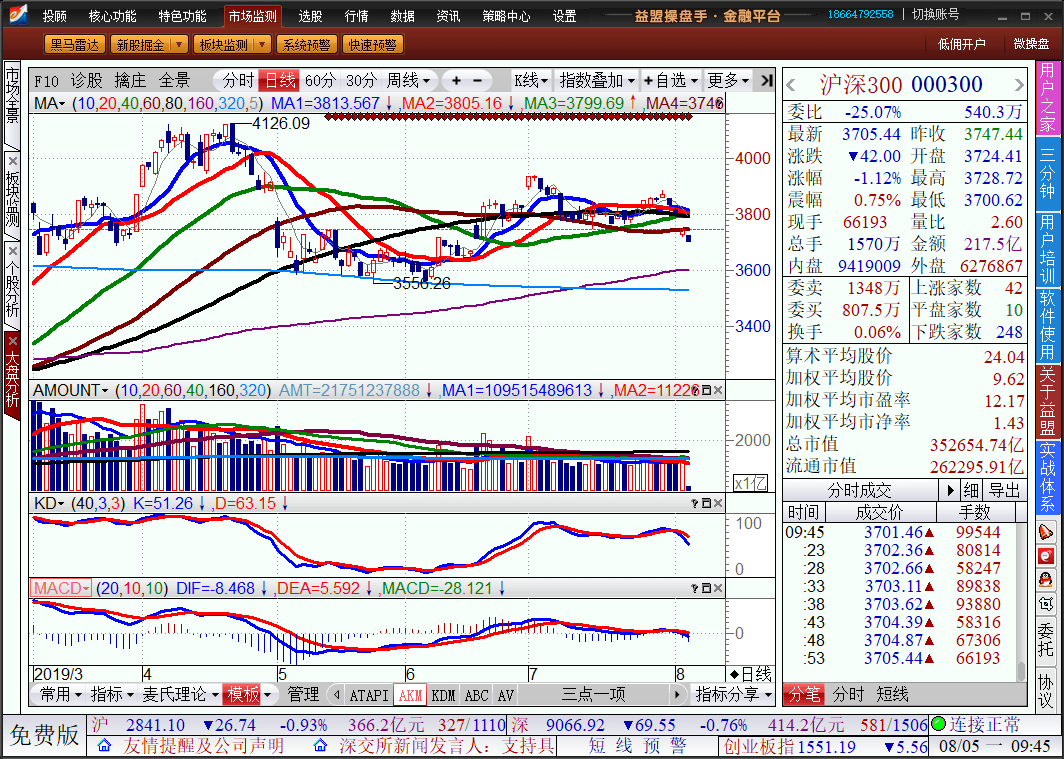Open the 大盘分析 left sidebar tab

(12, 378)
